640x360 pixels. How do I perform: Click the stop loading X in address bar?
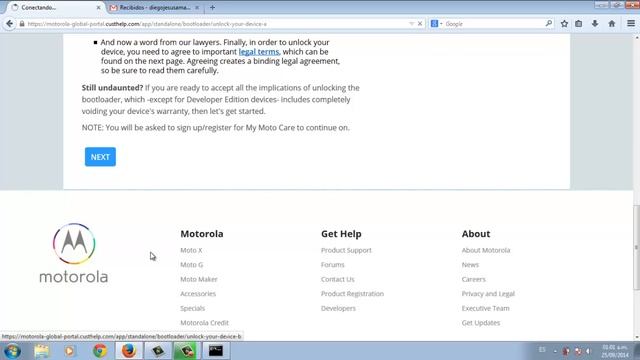tap(420, 24)
